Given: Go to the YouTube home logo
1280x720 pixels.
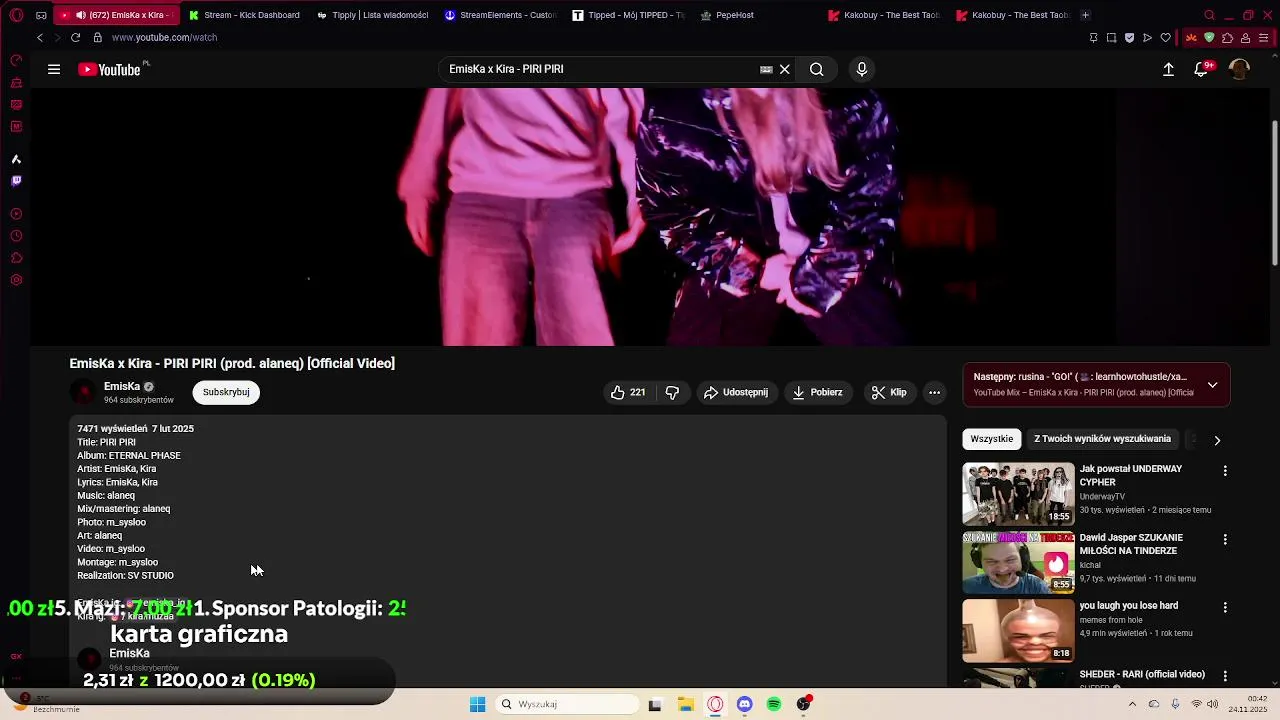Looking at the screenshot, I should pos(109,69).
